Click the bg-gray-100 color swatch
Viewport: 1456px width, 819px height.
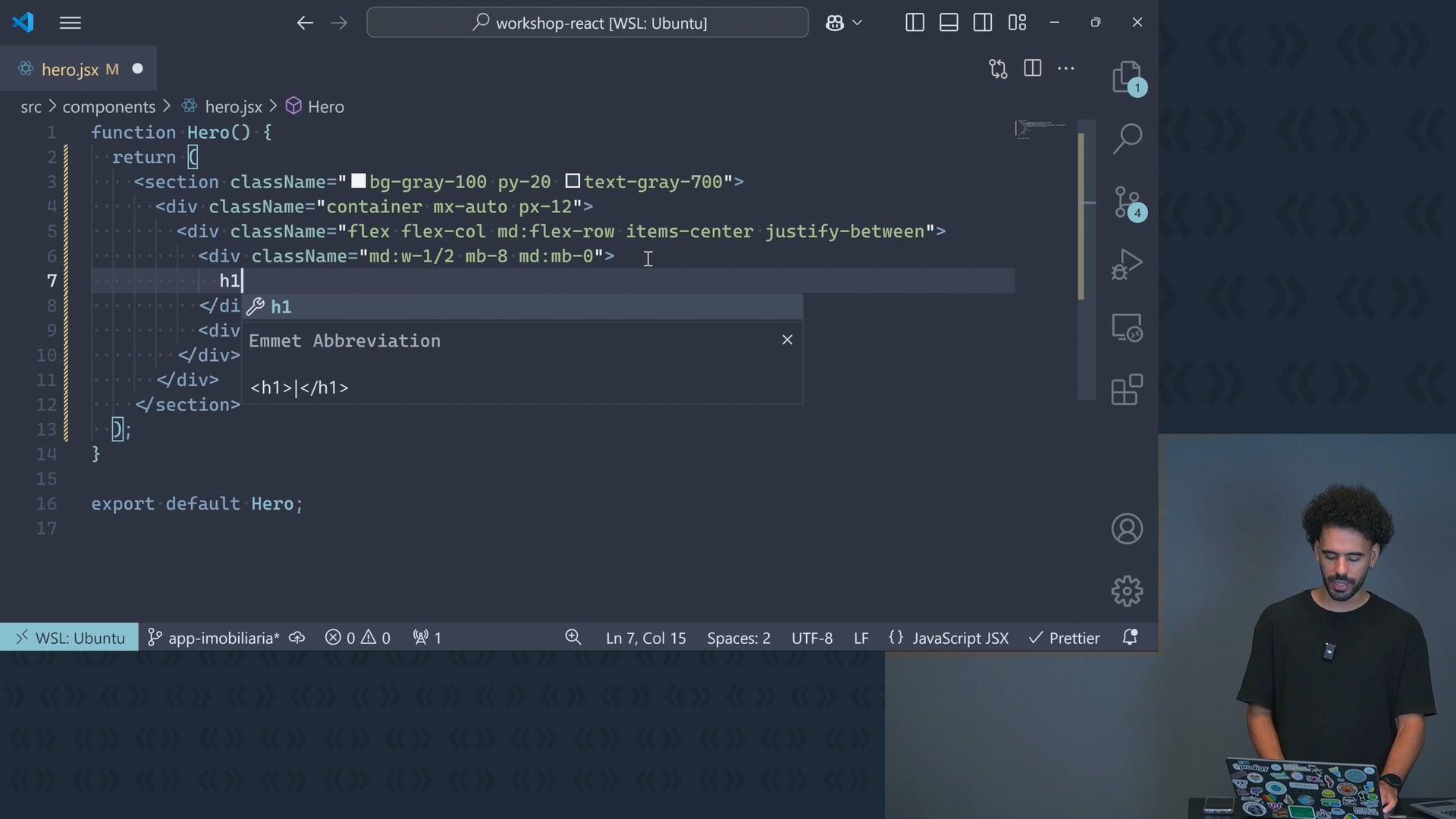[x=359, y=181]
